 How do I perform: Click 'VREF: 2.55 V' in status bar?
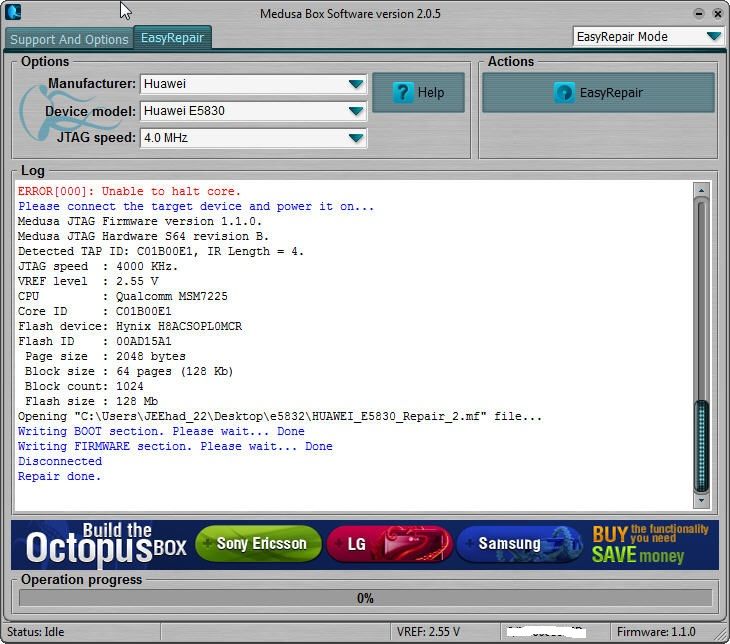[428, 632]
